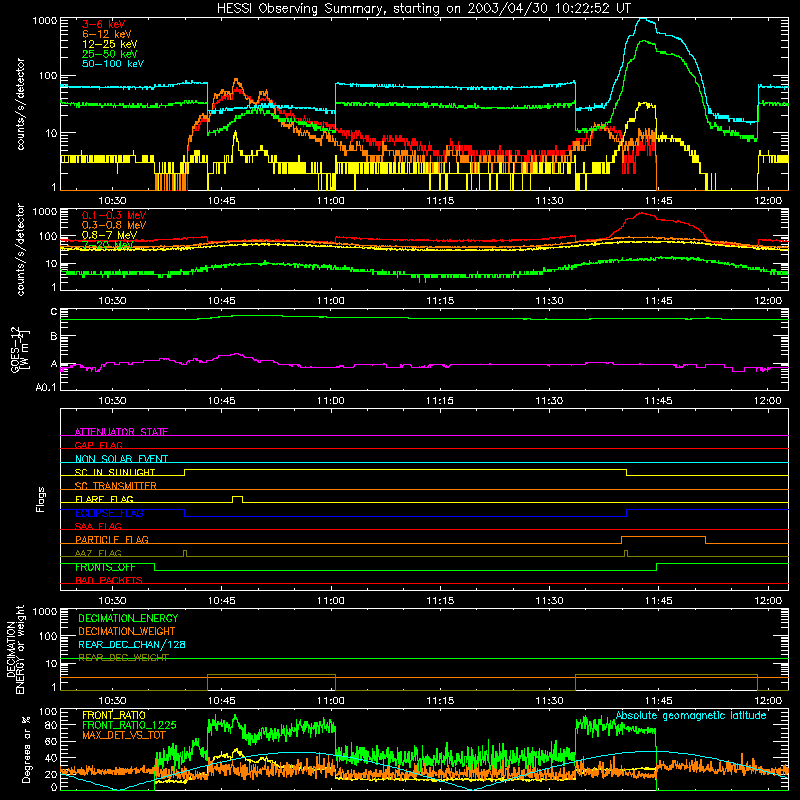Click the green 'FRONT_RATIO_1225' legend label
Viewport: 800px width, 800px height.
pos(129,726)
